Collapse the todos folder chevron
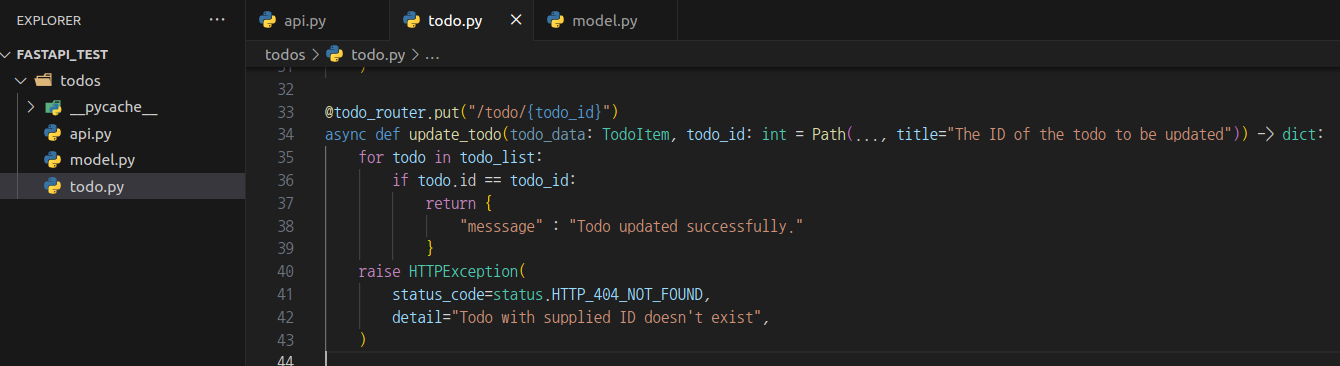The image size is (1340, 366). pyautogui.click(x=20, y=81)
